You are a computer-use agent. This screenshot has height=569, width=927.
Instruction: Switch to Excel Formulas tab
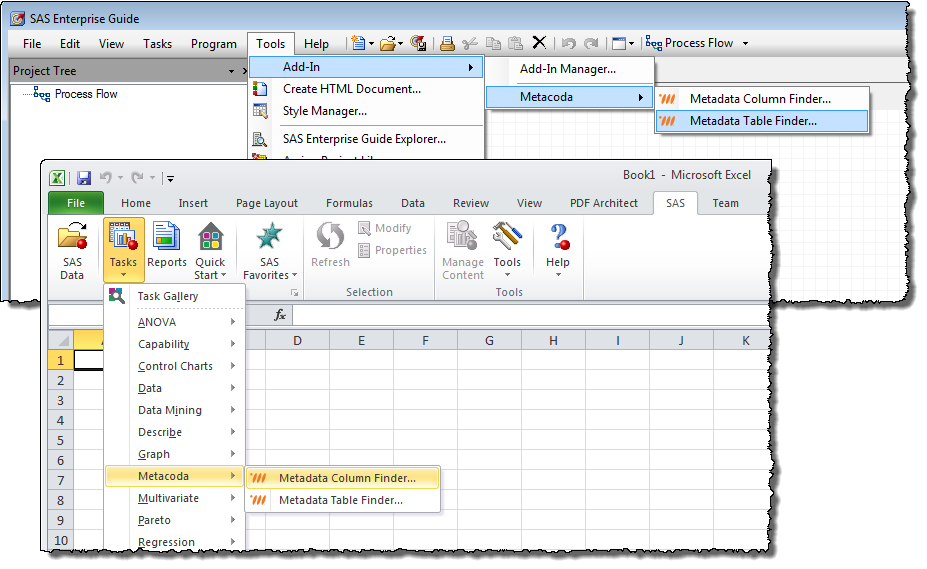pos(349,203)
